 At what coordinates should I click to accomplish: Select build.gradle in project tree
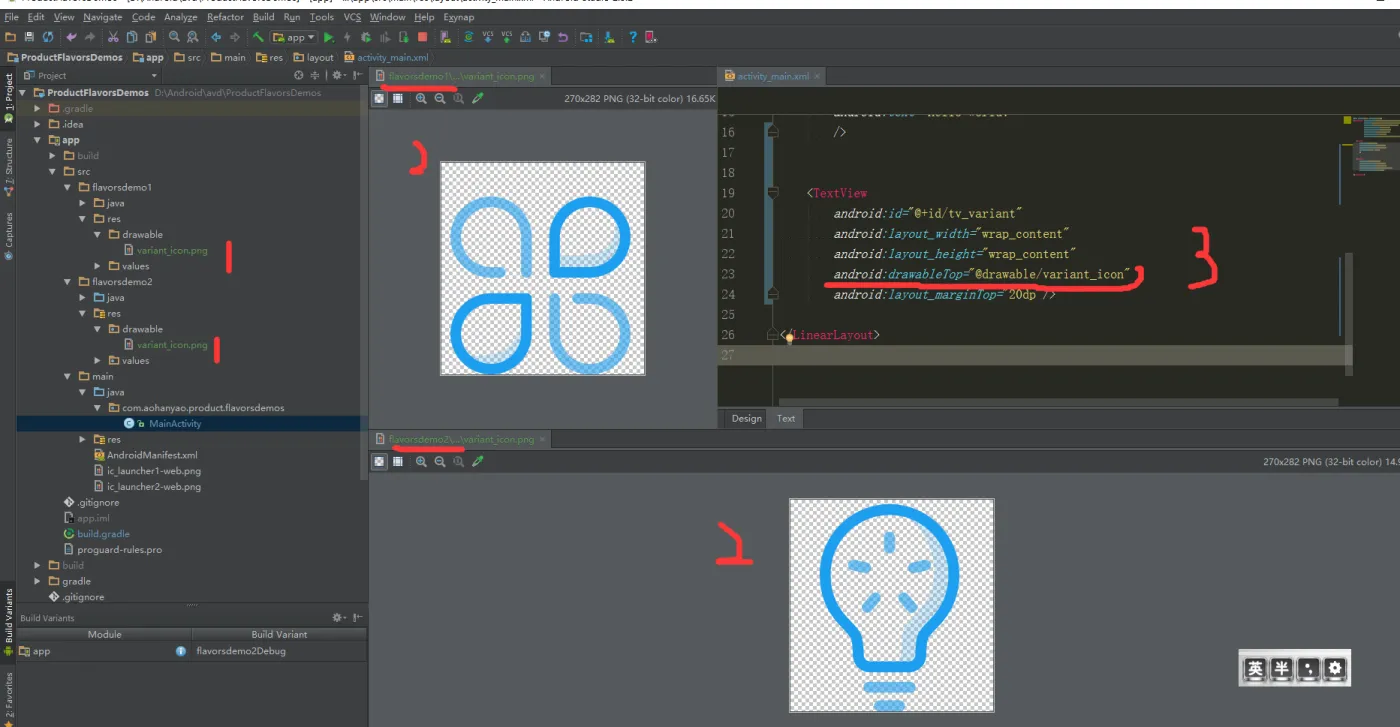click(103, 534)
